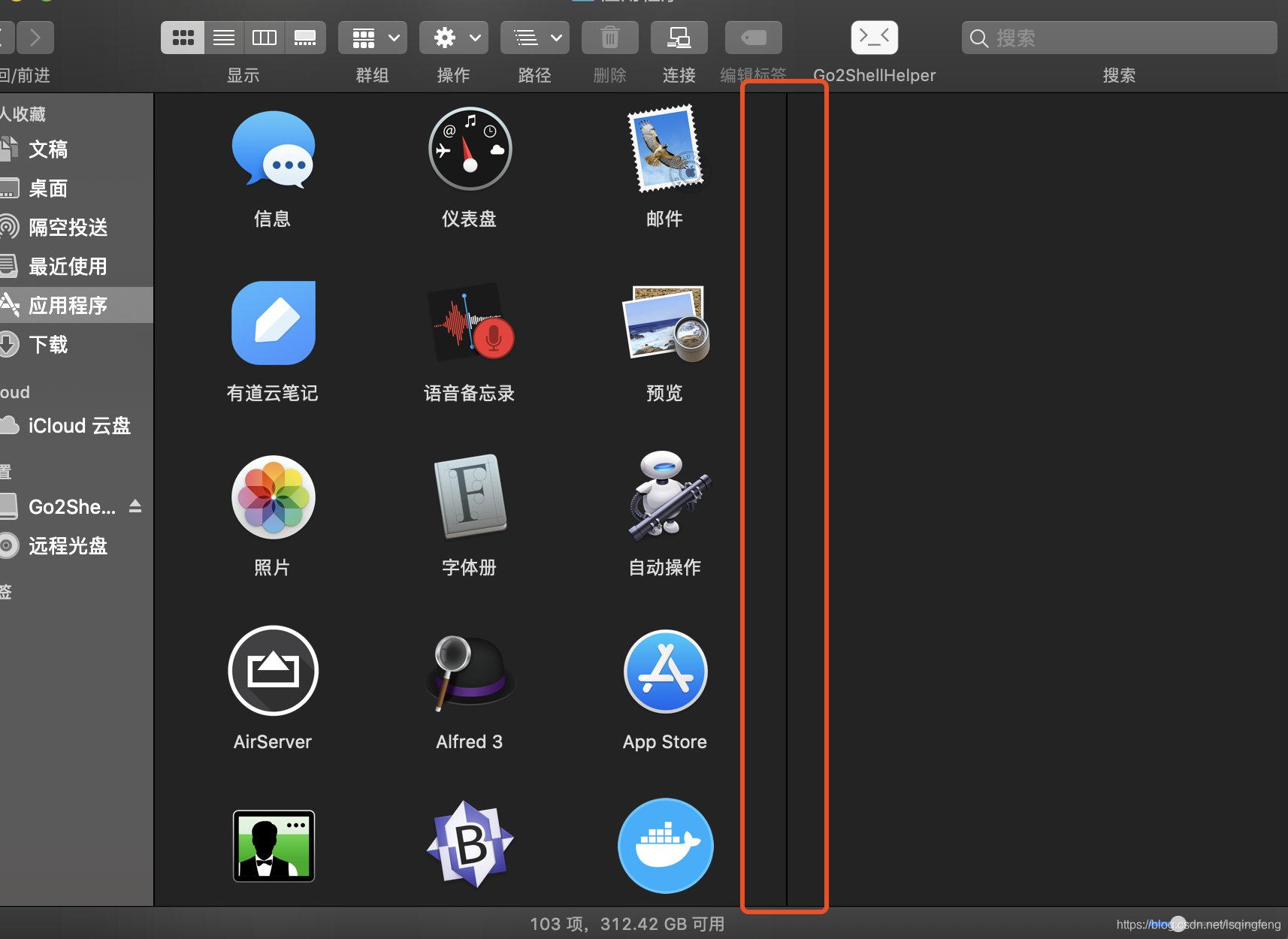This screenshot has height=939, width=1288.
Task: Open 文稿 in the sidebar
Action: 77,149
